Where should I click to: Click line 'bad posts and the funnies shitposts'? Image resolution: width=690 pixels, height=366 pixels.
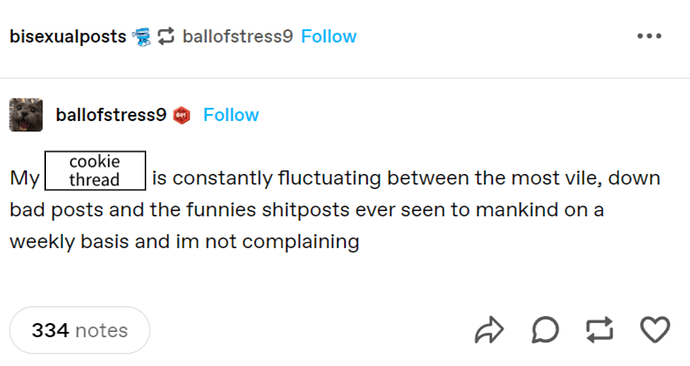click(x=180, y=210)
